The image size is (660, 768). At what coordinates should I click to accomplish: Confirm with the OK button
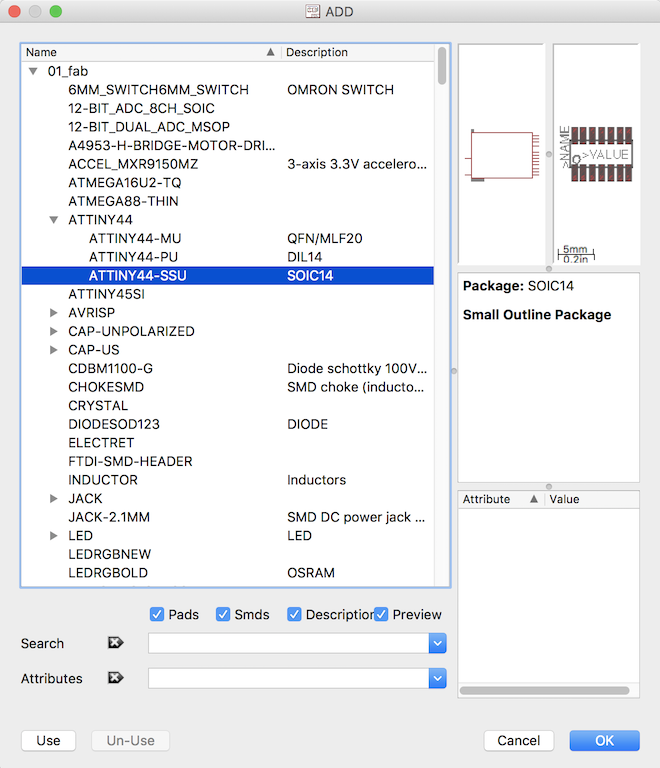(x=605, y=741)
